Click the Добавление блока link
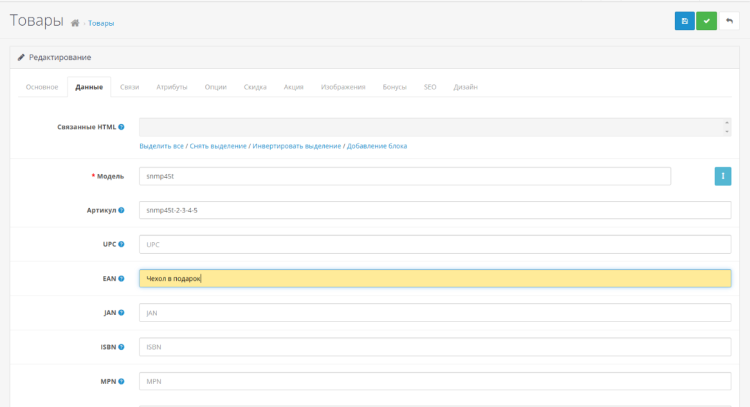750x407 pixels. coord(377,146)
